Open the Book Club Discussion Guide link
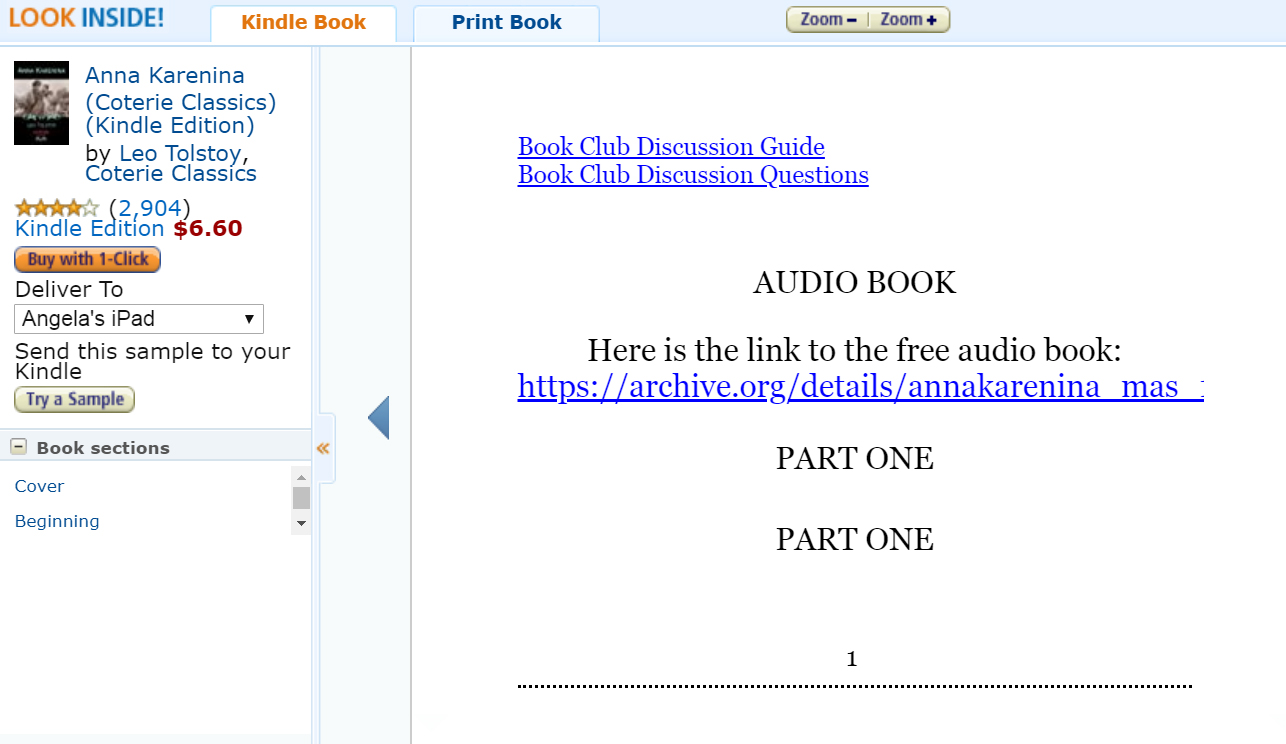The width and height of the screenshot is (1286, 744). point(671,147)
